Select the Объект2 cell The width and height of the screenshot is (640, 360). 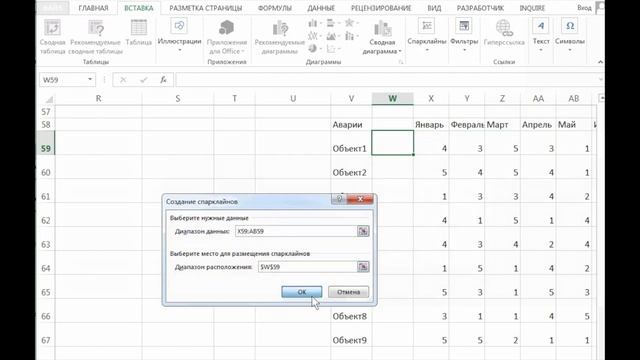coord(351,167)
